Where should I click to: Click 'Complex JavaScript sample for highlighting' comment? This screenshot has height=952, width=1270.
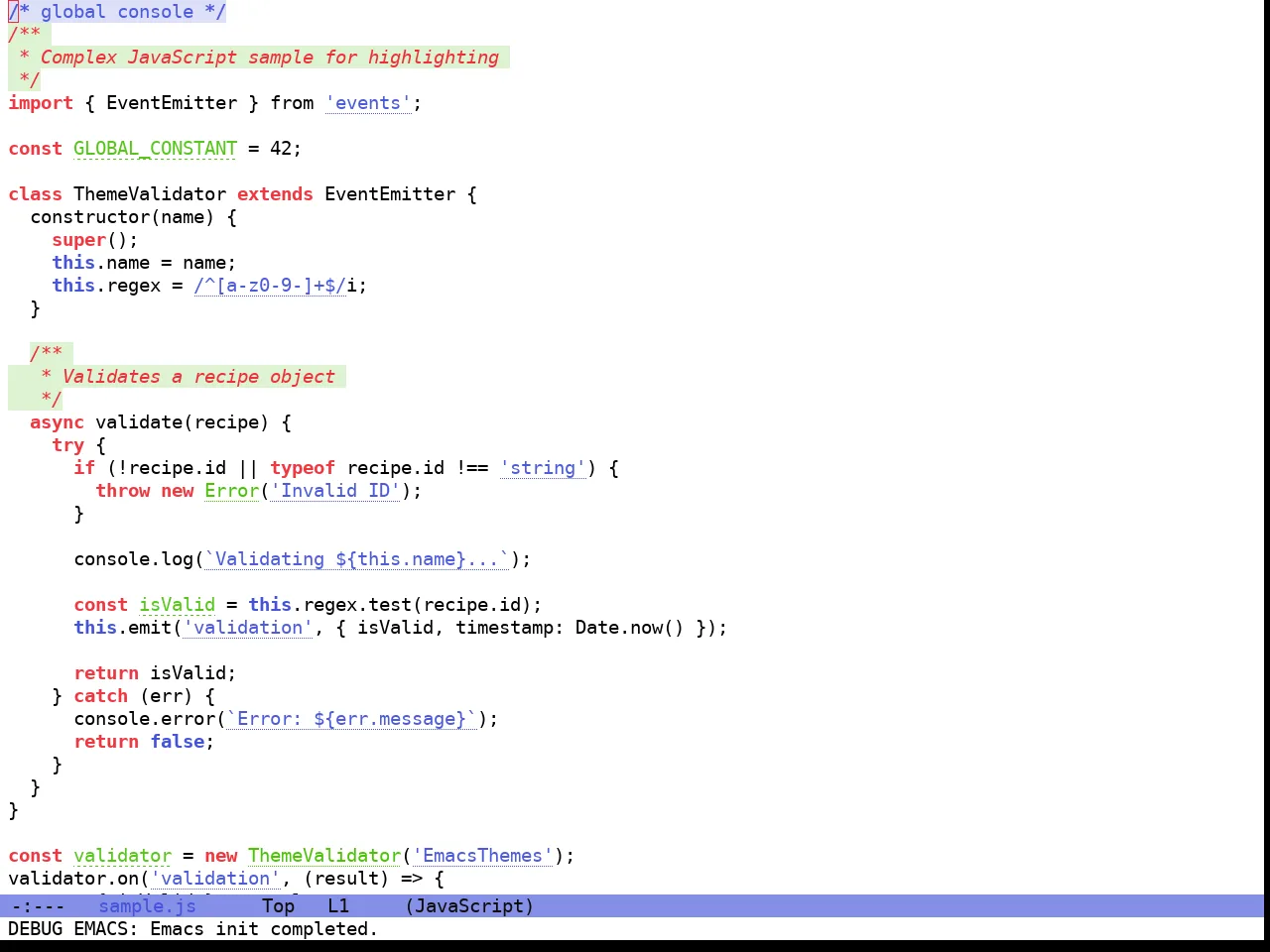click(x=270, y=58)
